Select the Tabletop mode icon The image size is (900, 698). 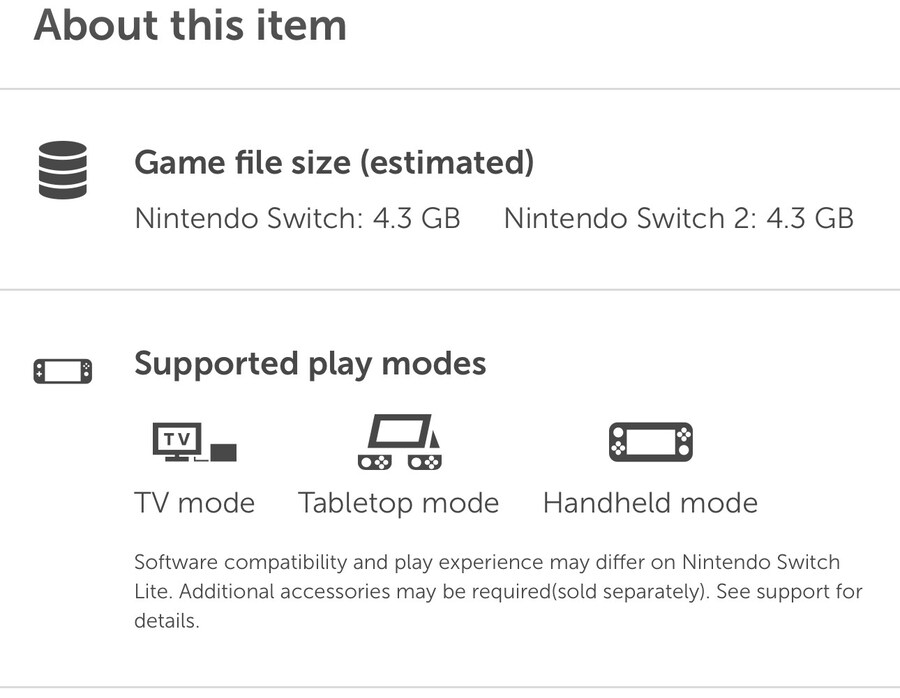tap(398, 443)
